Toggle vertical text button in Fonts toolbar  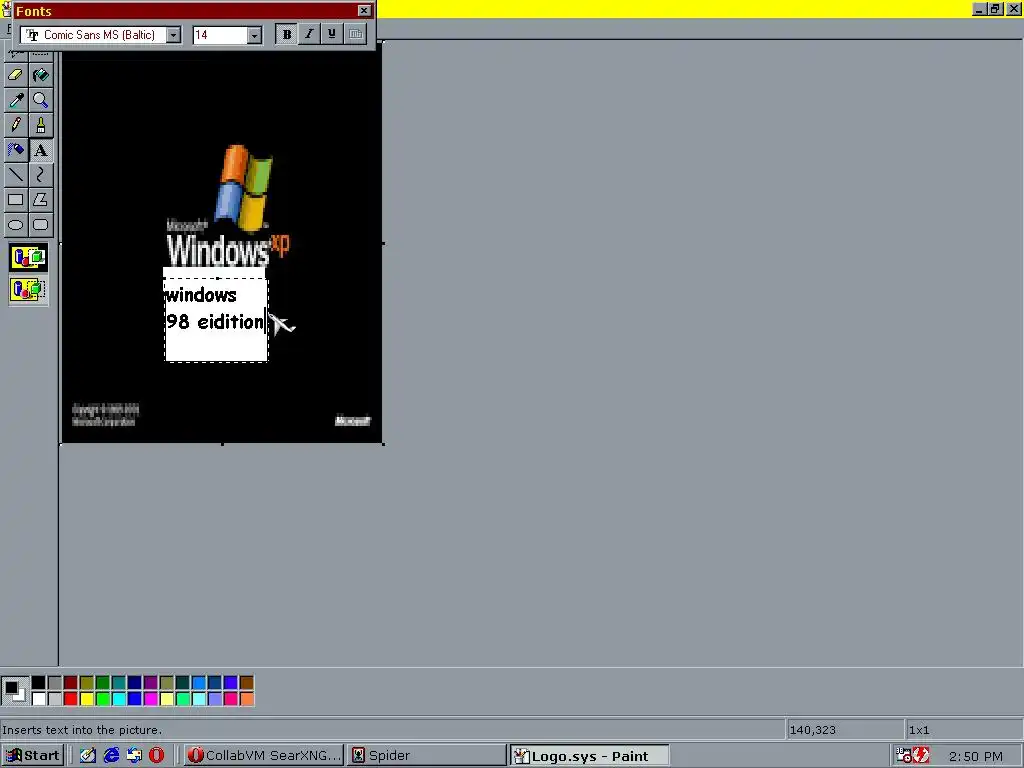click(355, 35)
